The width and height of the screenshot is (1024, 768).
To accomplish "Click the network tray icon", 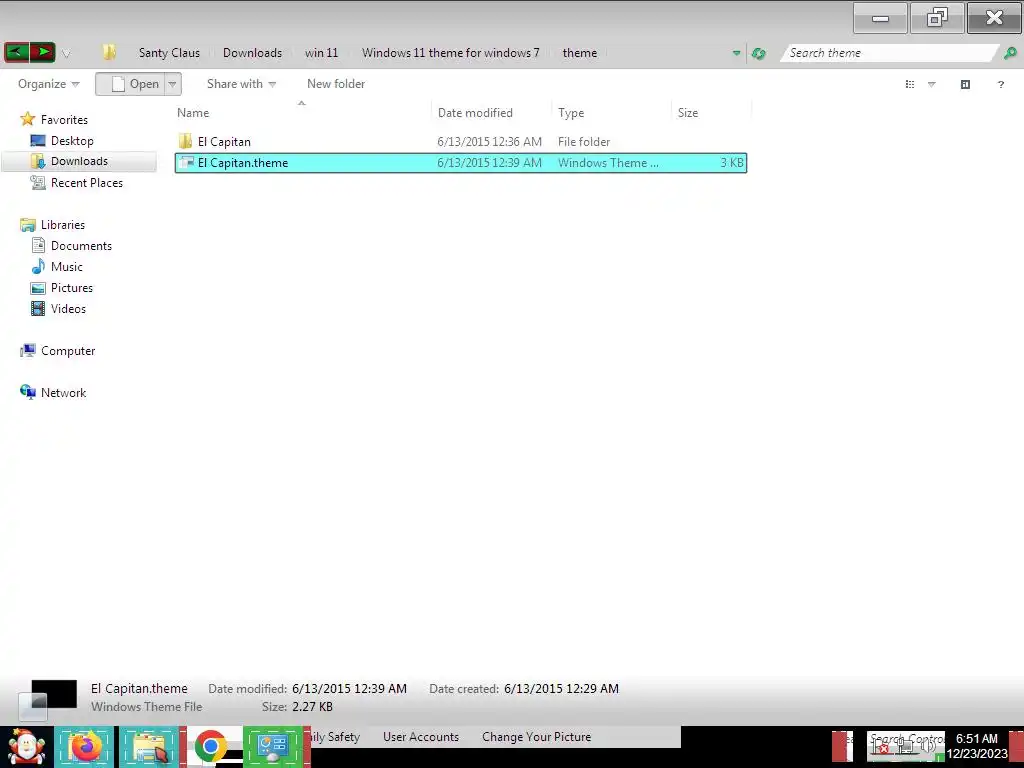I will click(904, 746).
